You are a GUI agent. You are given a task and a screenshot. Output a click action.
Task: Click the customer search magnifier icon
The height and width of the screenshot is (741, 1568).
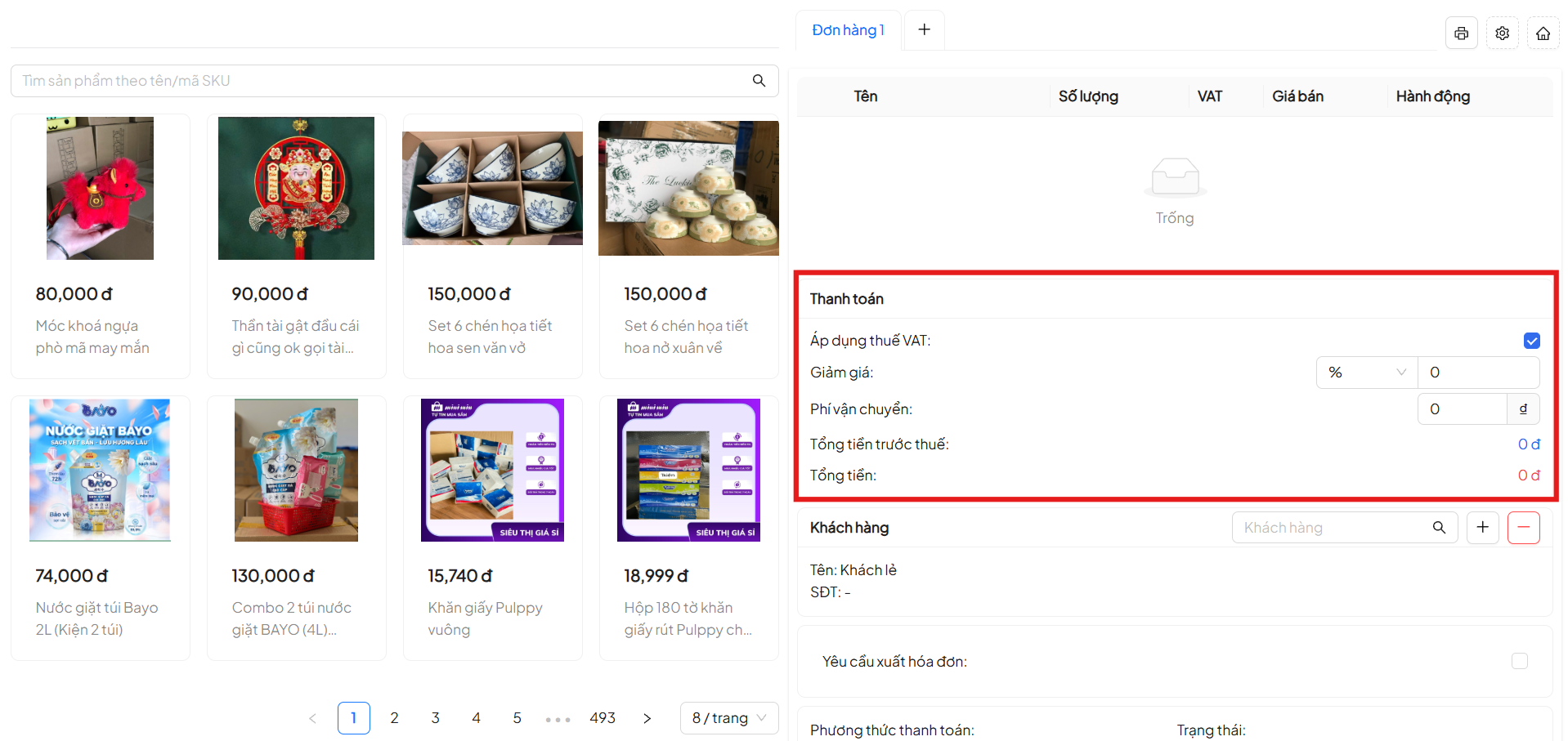(x=1439, y=528)
